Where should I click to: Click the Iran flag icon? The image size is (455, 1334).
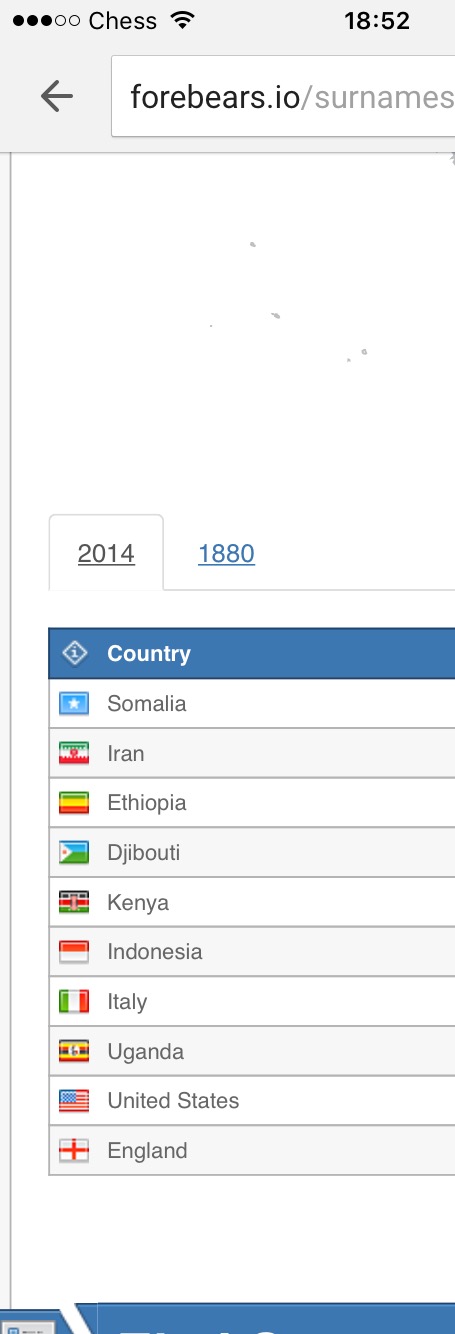(x=75, y=754)
